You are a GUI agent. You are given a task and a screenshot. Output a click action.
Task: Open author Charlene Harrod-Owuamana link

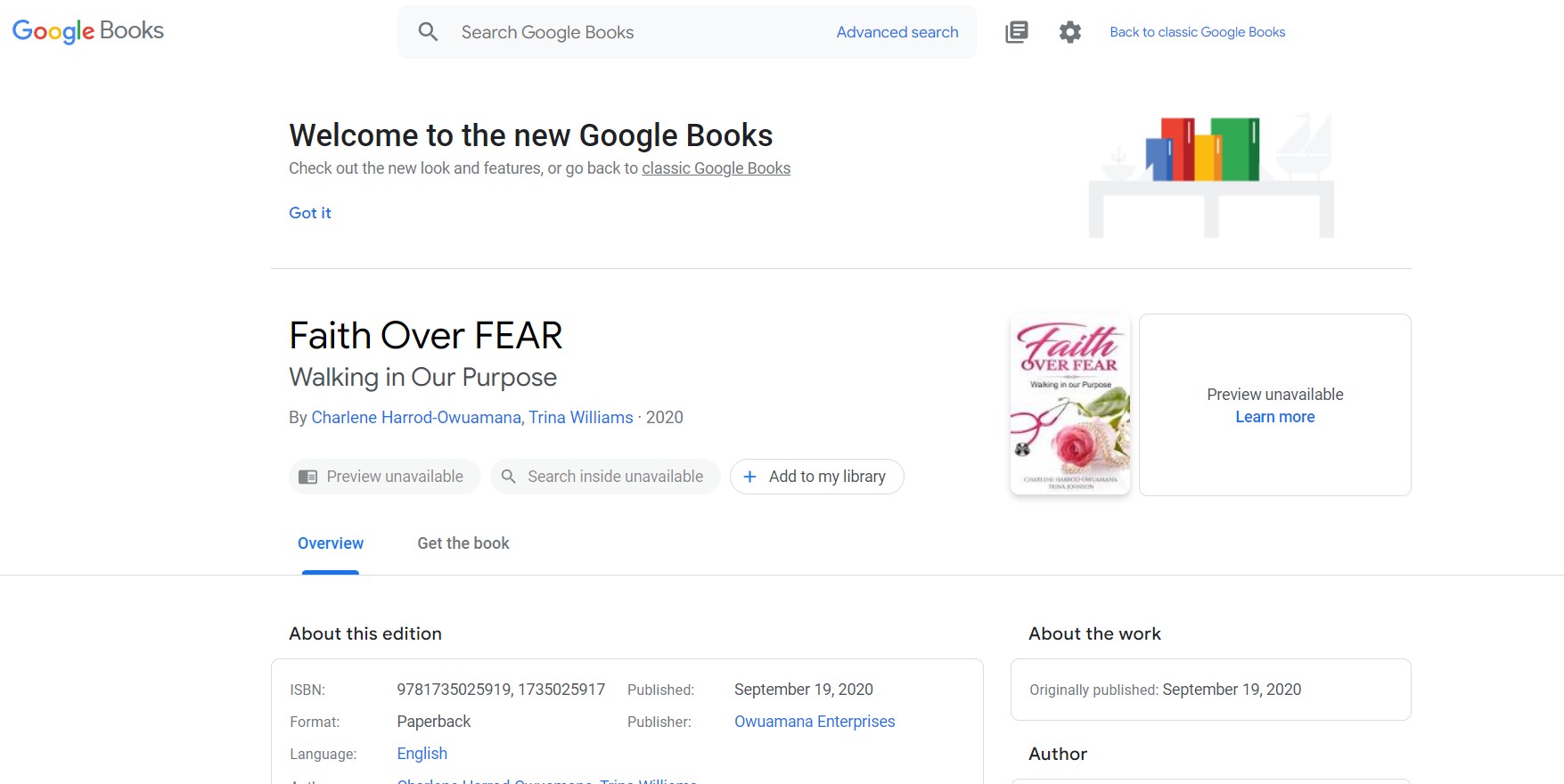pos(416,417)
